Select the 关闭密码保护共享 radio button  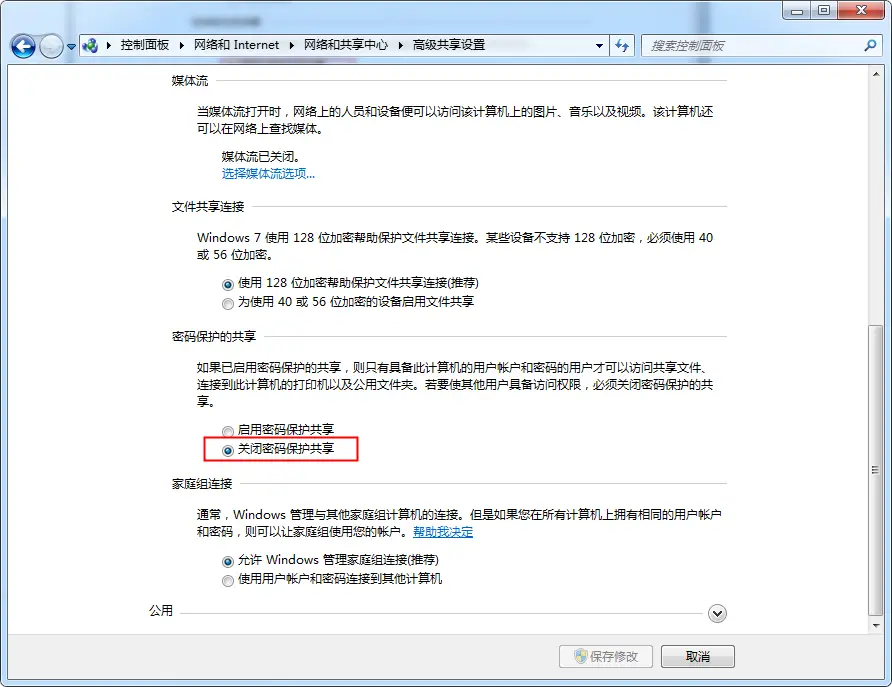coord(228,450)
